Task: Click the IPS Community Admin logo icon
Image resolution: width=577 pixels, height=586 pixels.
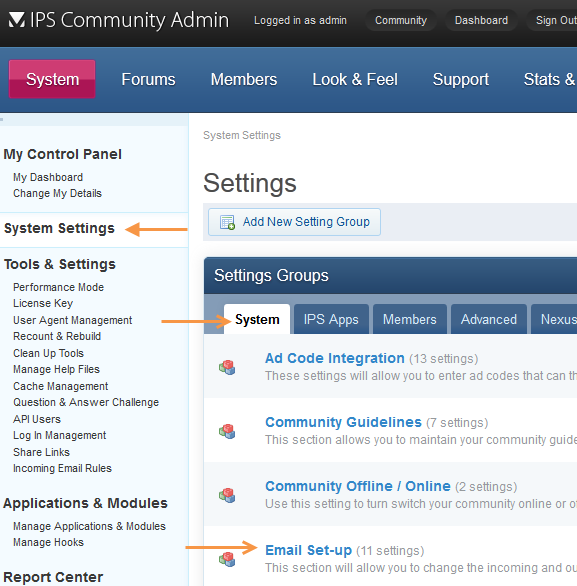Action: [17, 20]
